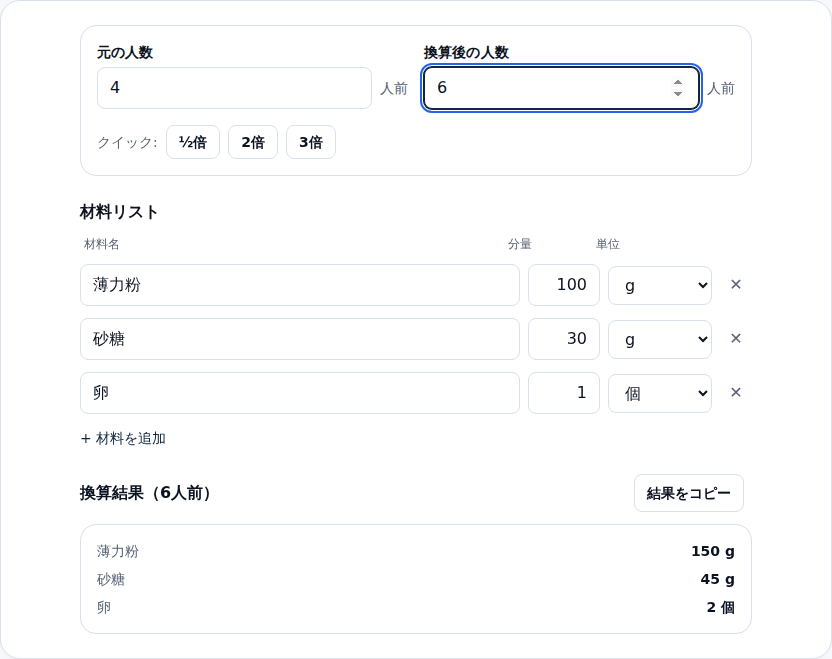Viewport: 832px width, 659px height.
Task: Remove the 薄力粉 ingredient row
Action: (735, 284)
